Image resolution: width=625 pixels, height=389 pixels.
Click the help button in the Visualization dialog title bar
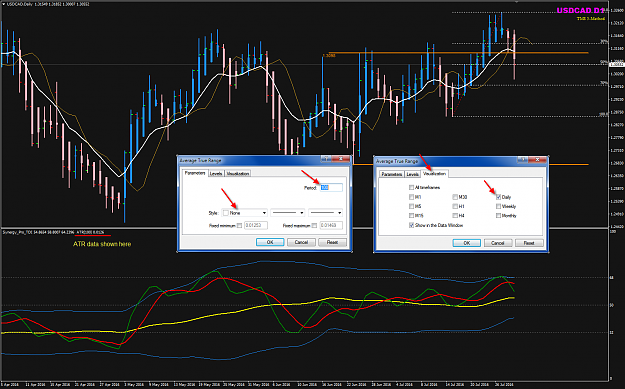pyautogui.click(x=523, y=160)
